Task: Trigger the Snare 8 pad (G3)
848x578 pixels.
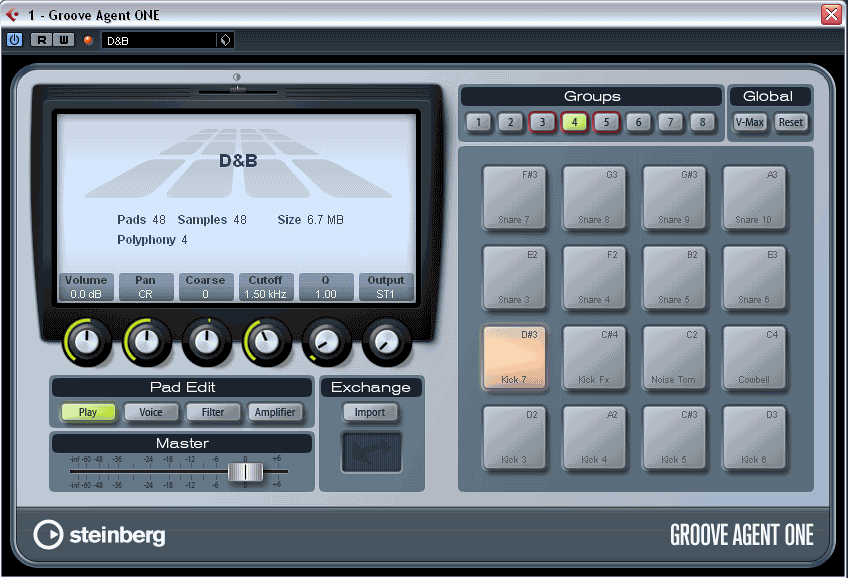Action: tap(594, 197)
